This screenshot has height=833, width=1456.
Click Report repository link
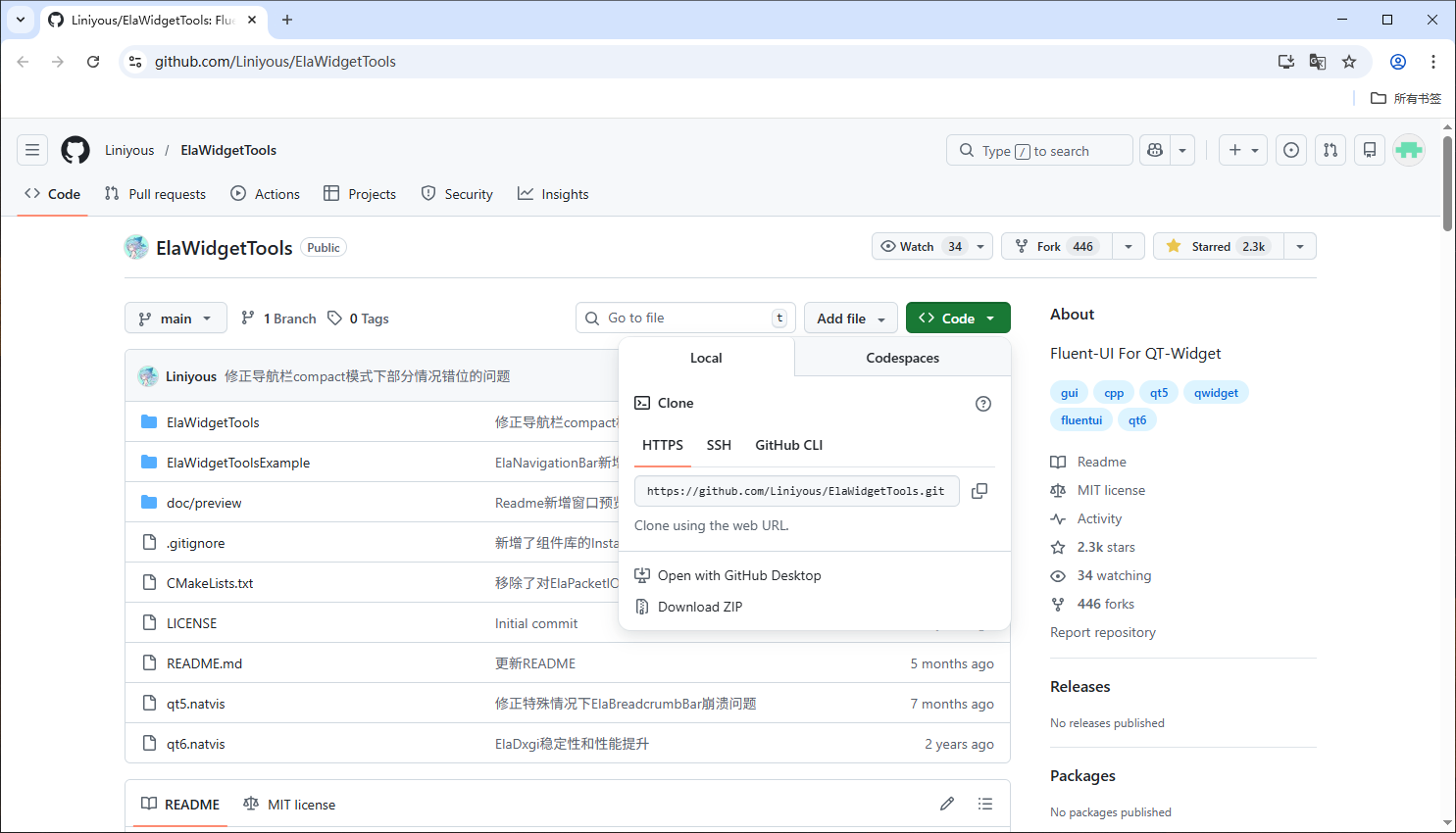[x=1103, y=632]
